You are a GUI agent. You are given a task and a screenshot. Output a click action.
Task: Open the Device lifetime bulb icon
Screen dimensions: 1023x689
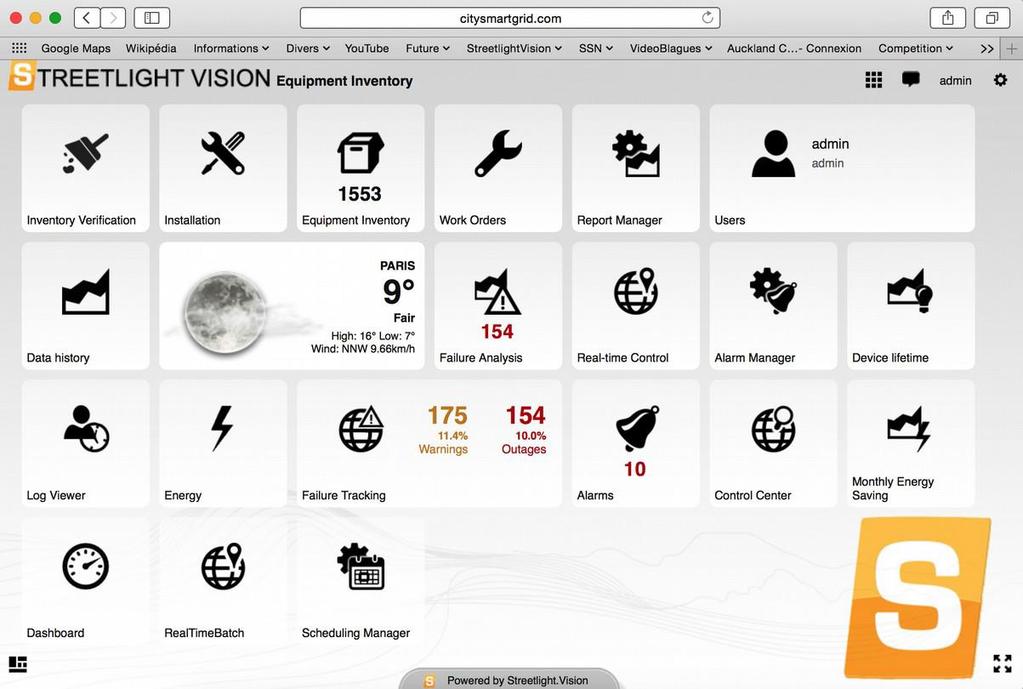(x=910, y=291)
